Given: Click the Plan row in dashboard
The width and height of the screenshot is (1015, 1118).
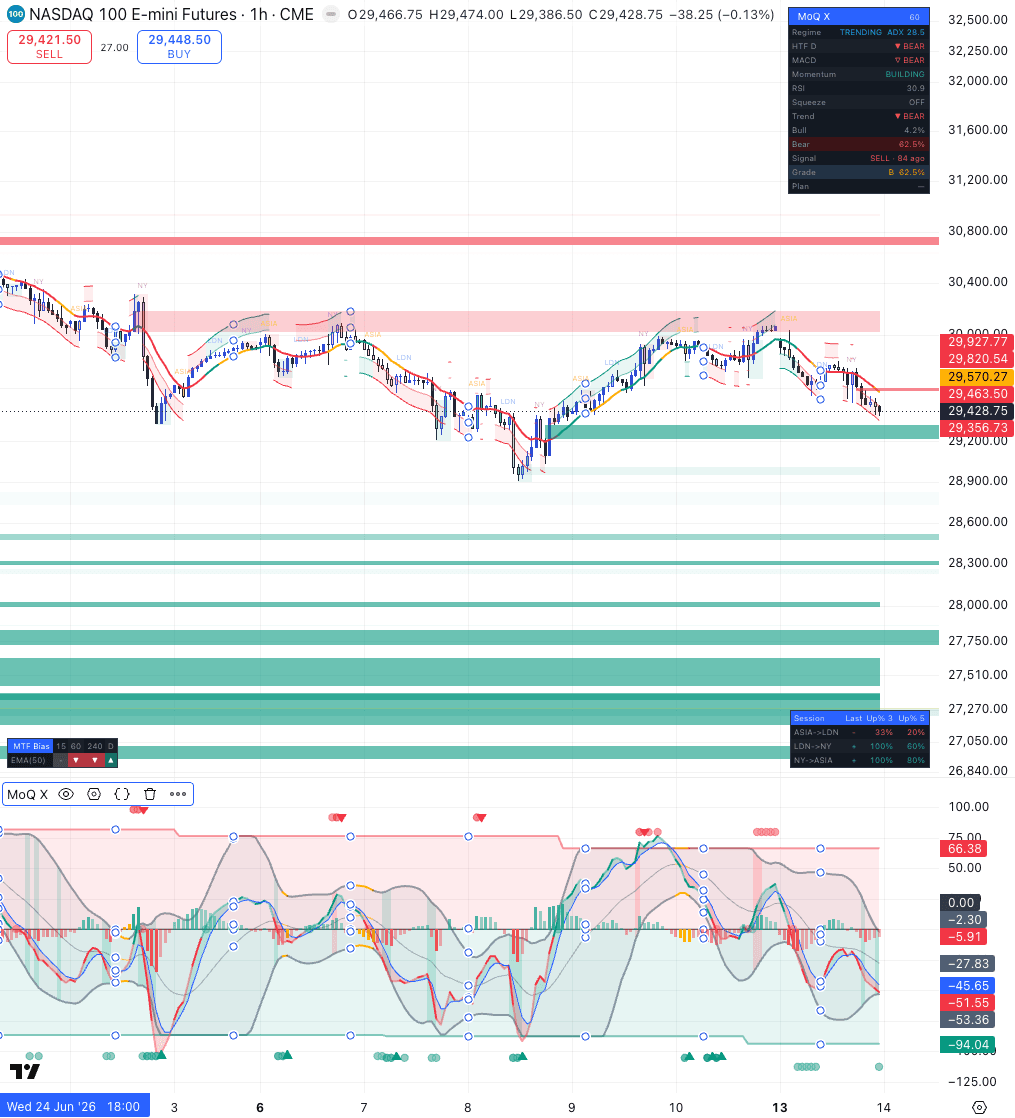Looking at the screenshot, I should (x=858, y=186).
